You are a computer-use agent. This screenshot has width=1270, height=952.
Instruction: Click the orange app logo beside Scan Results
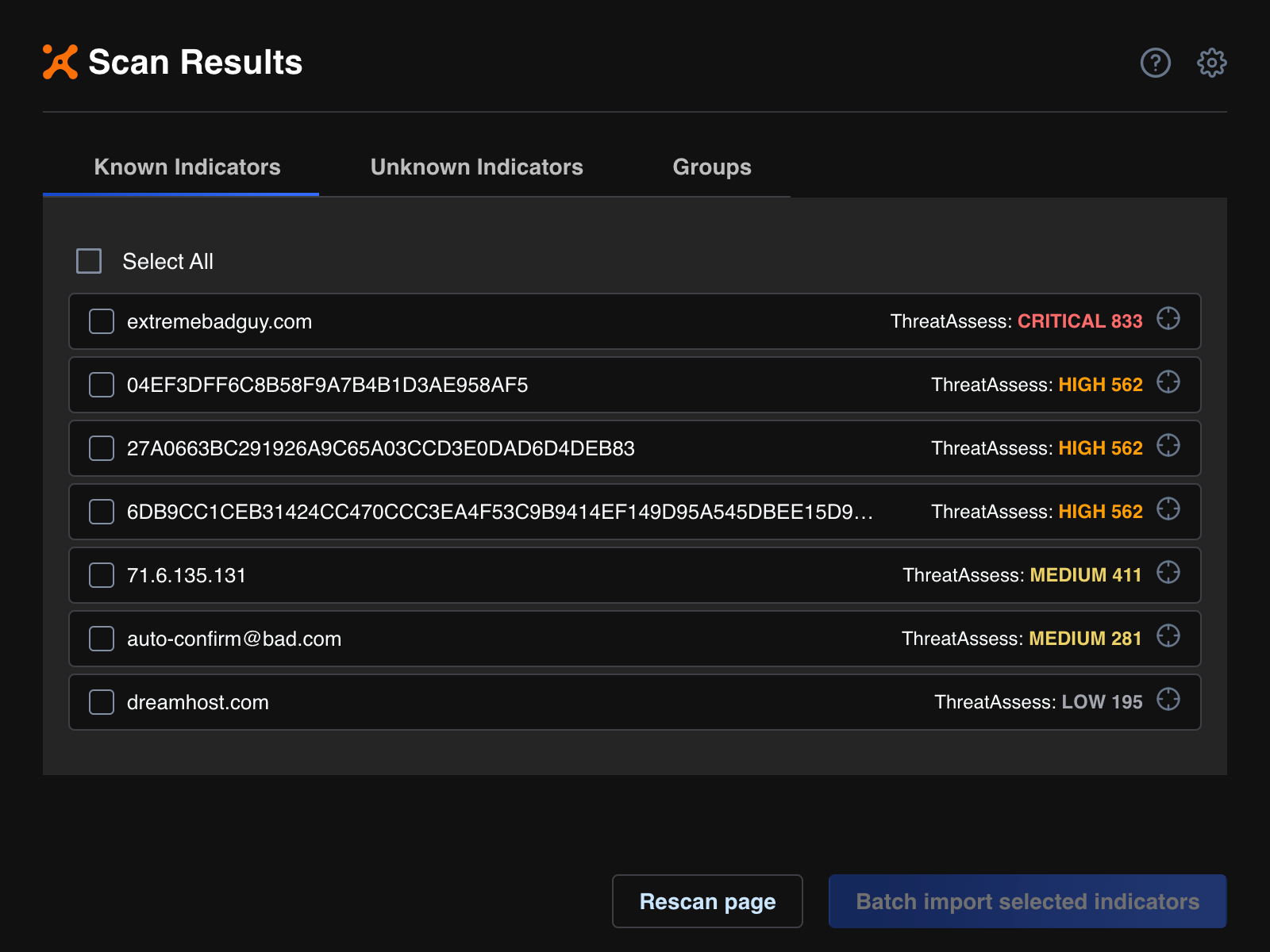coord(60,62)
